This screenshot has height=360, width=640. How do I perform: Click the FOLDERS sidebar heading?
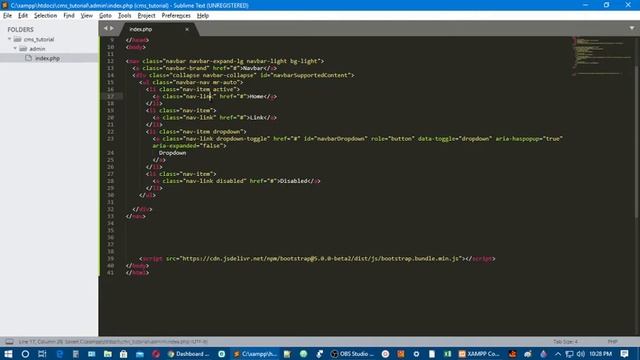click(x=20, y=29)
